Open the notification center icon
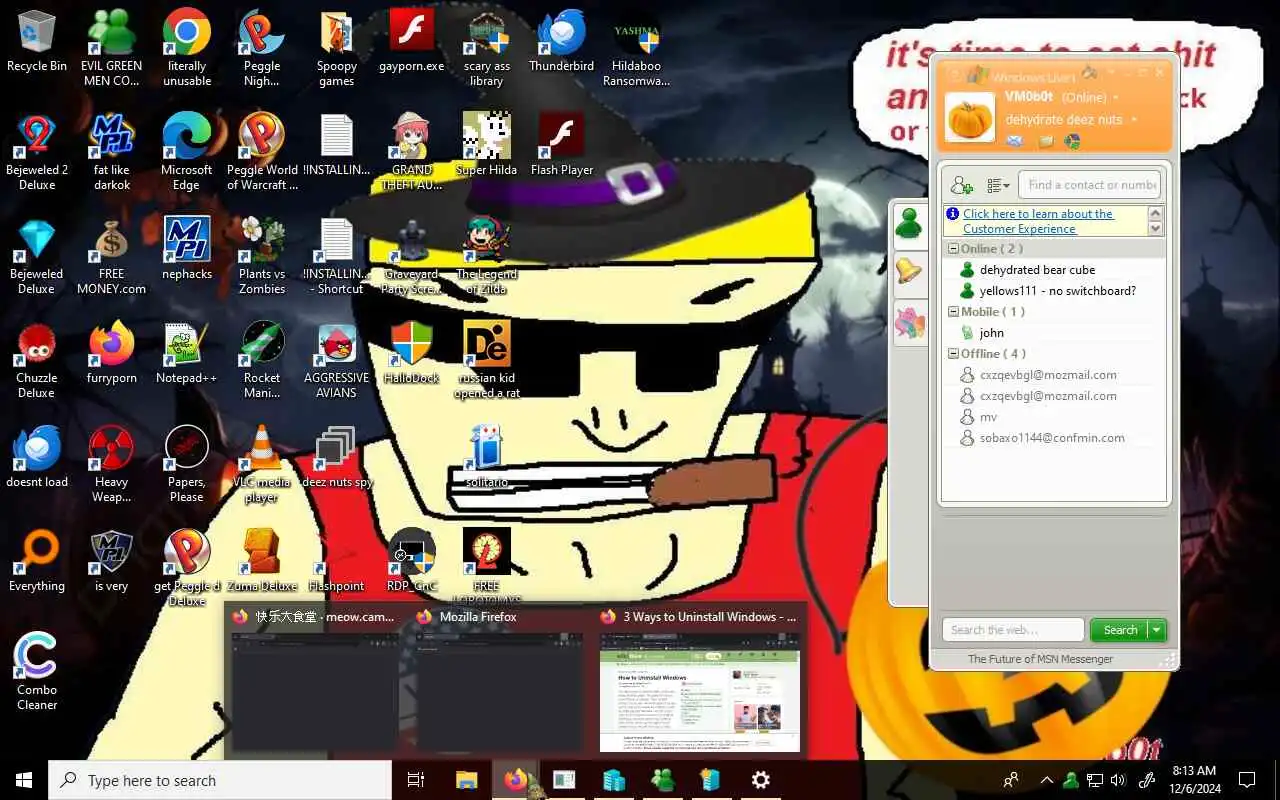Viewport: 1280px width, 800px height. [x=1247, y=780]
